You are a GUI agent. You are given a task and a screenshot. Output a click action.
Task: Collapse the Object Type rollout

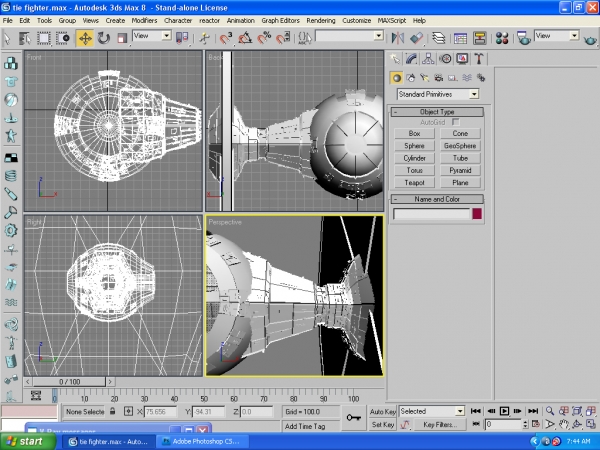[437, 112]
